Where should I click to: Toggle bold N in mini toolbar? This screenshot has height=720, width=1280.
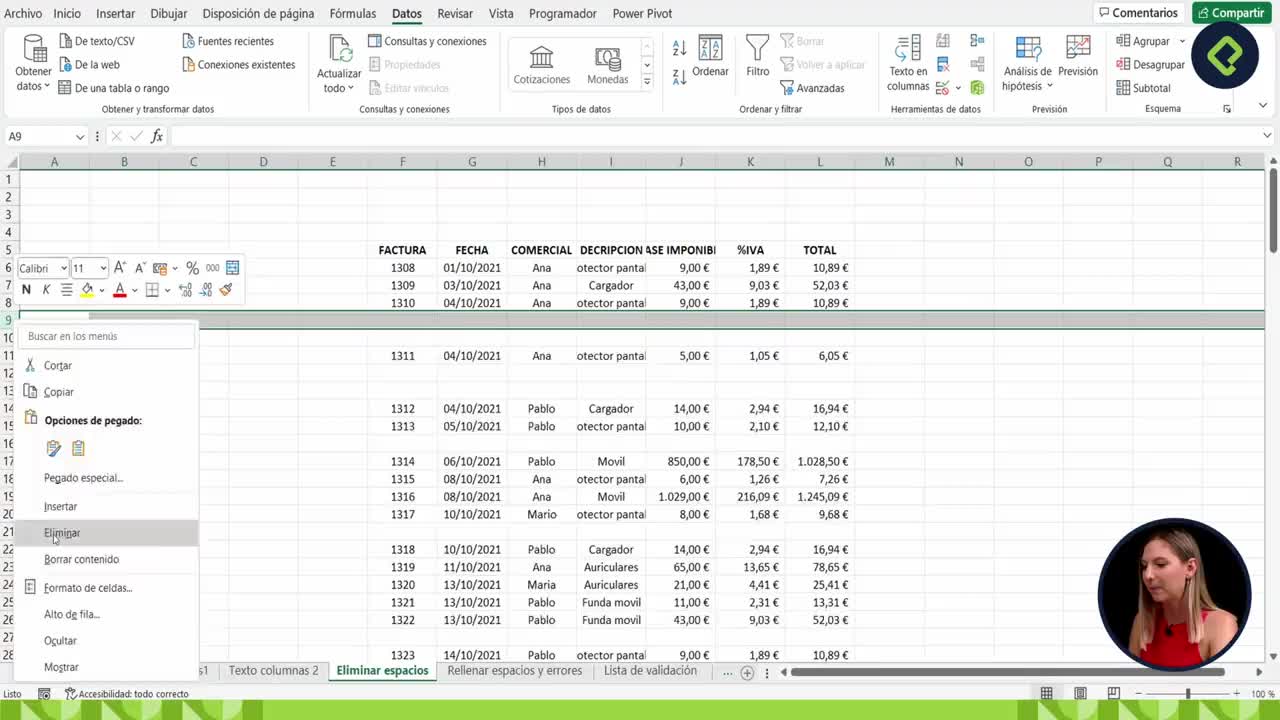pyautogui.click(x=26, y=290)
